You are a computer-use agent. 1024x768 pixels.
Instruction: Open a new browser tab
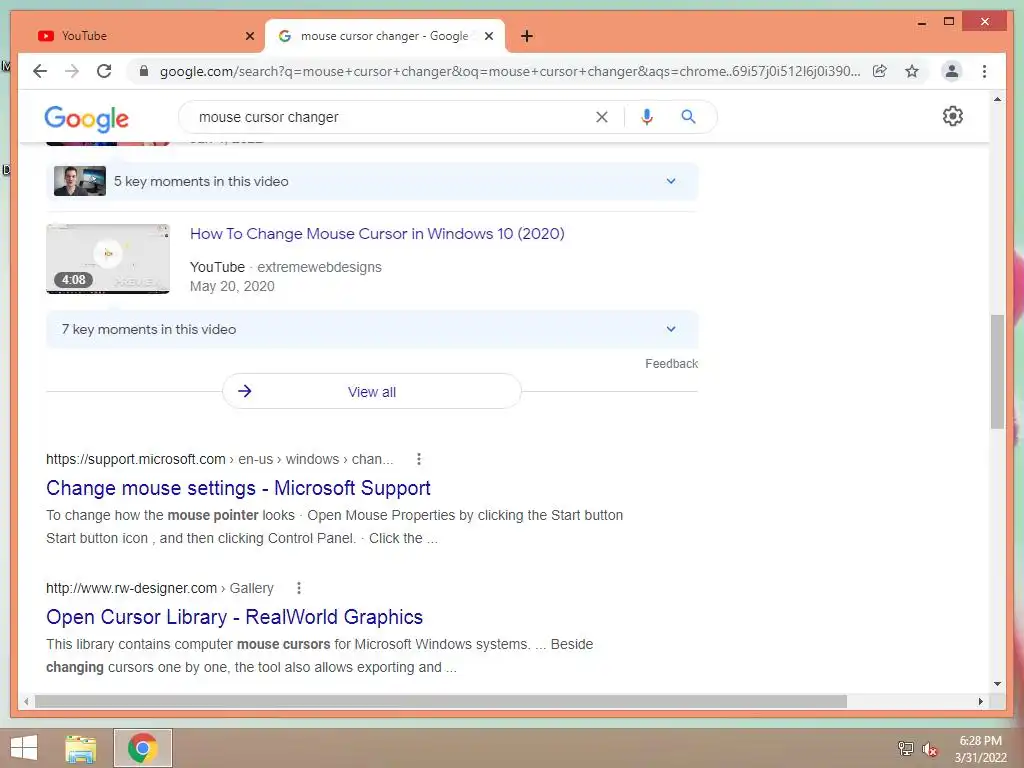click(x=527, y=36)
